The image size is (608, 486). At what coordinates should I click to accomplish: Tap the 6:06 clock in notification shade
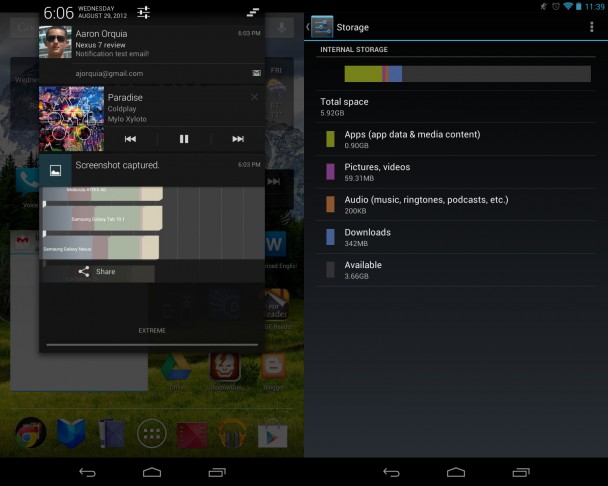click(x=58, y=13)
